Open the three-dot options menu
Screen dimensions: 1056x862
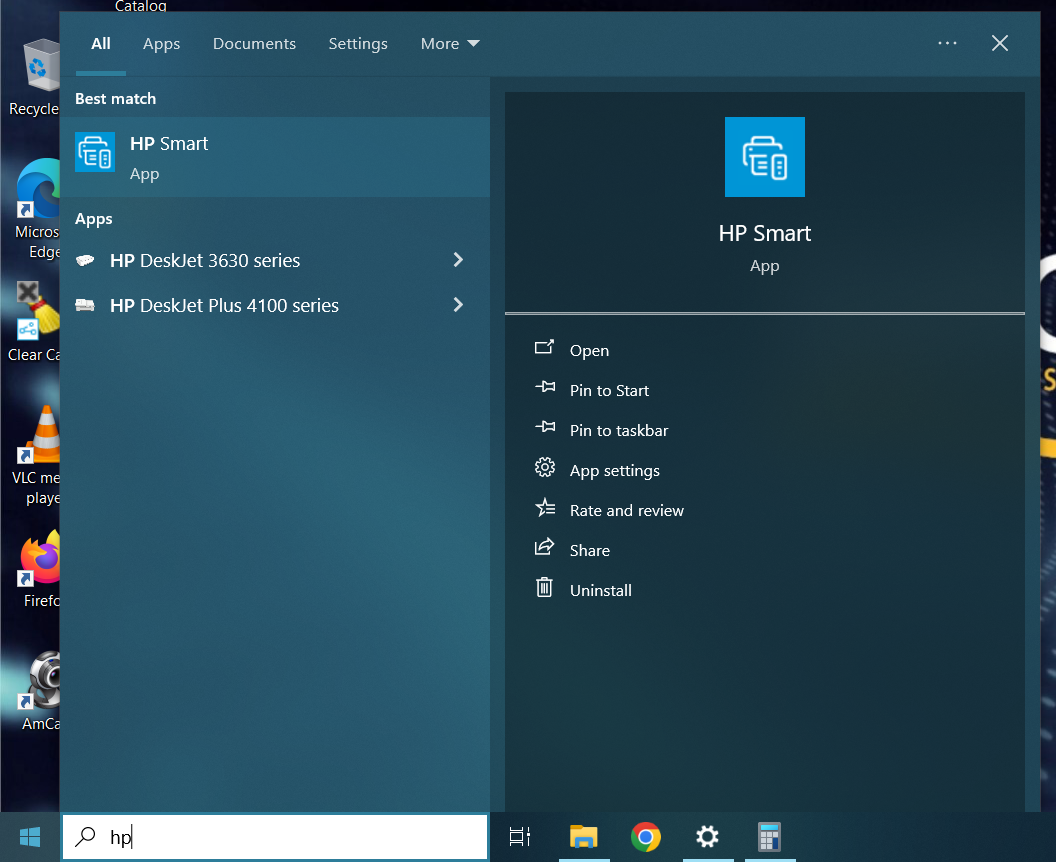tap(947, 43)
